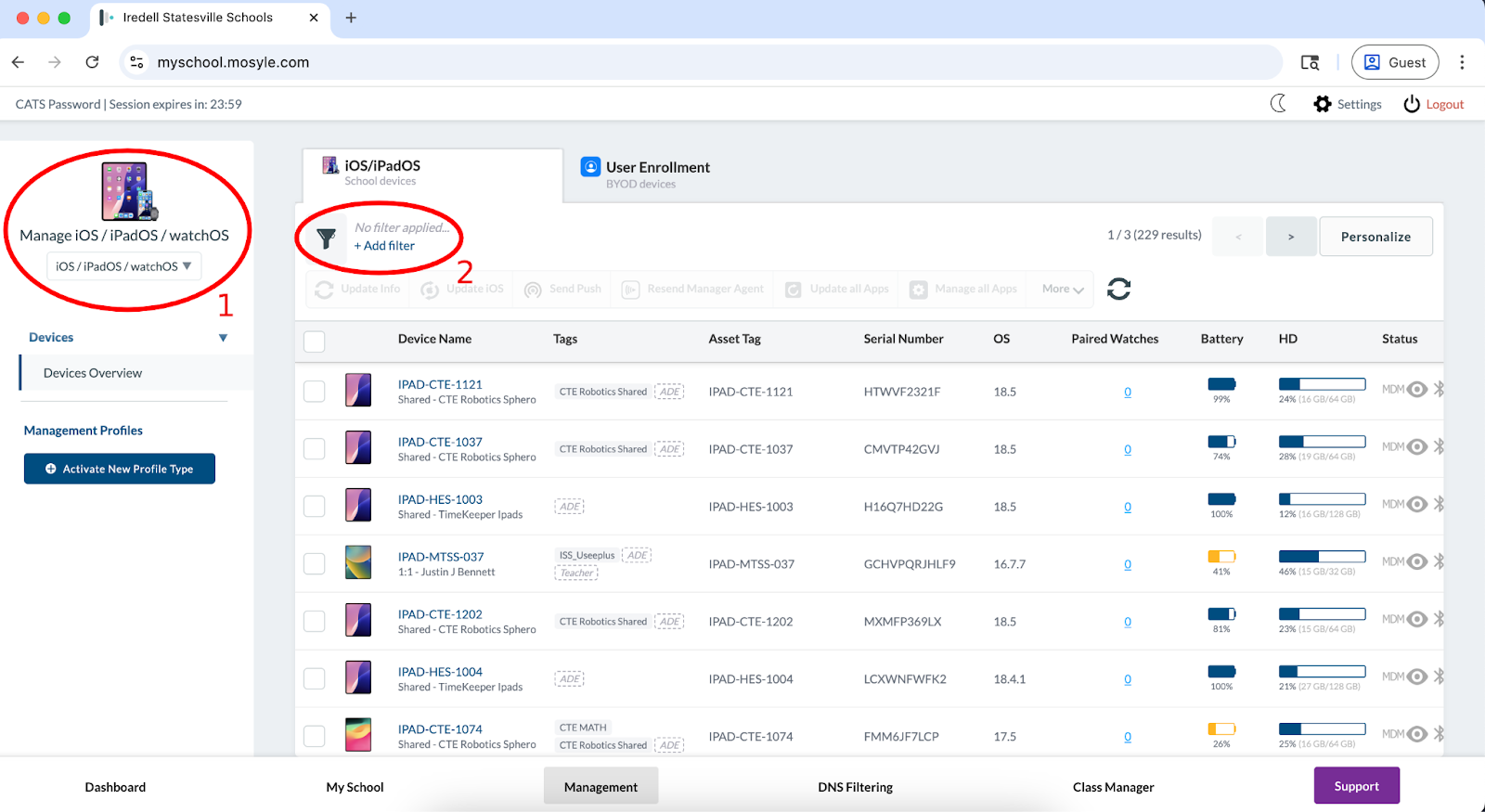Open Settings gear icon
The height and width of the screenshot is (812, 1485).
point(1323,104)
